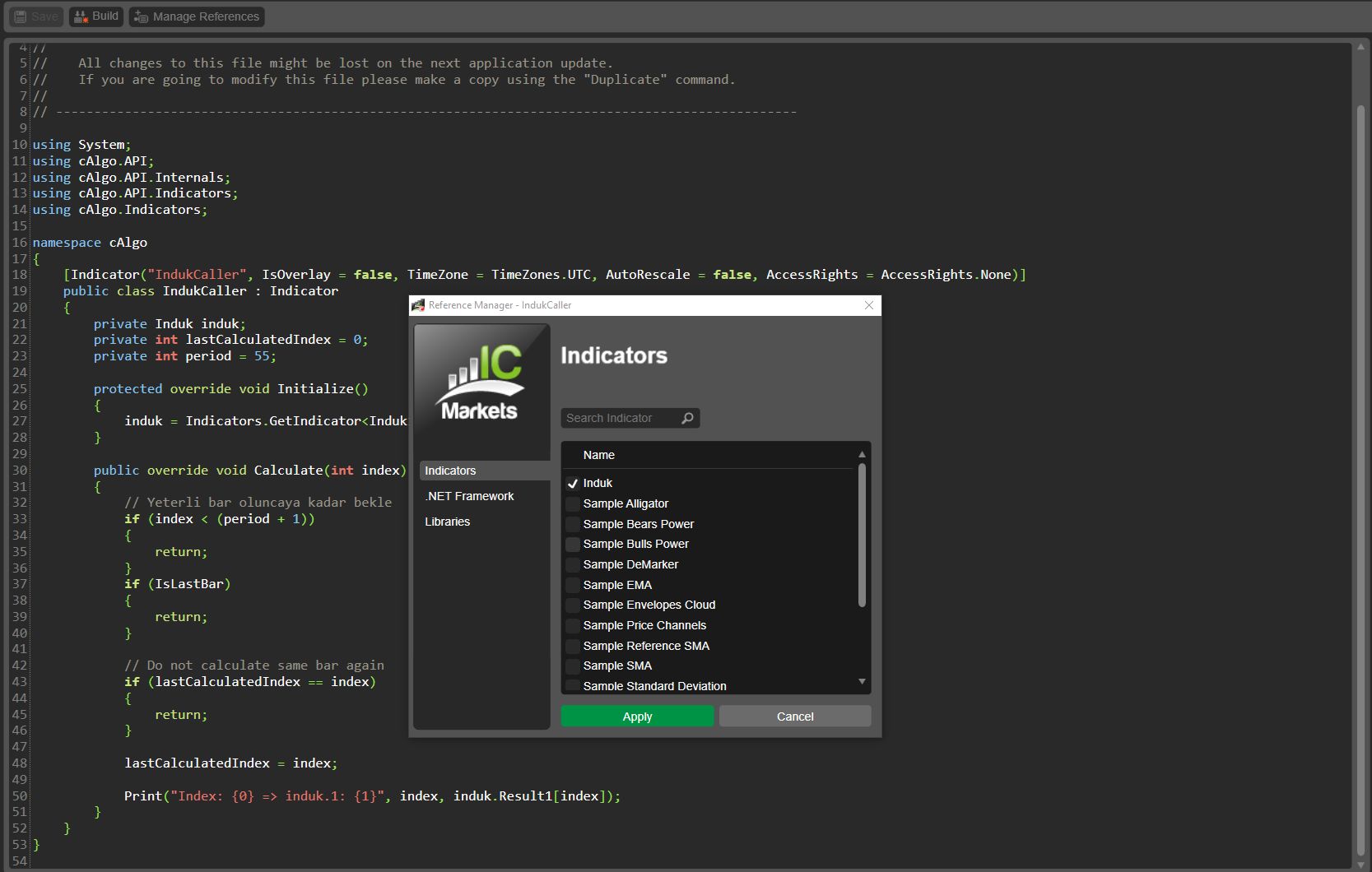Check the Sample Price Channels checkbox

pyautogui.click(x=573, y=625)
